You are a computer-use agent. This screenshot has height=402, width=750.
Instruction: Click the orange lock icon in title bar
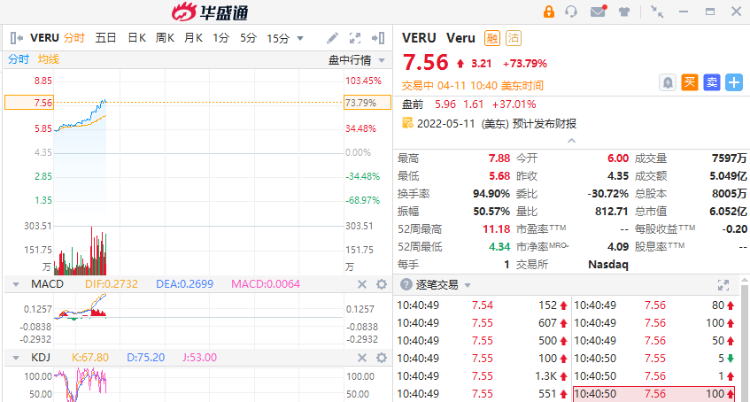click(549, 11)
